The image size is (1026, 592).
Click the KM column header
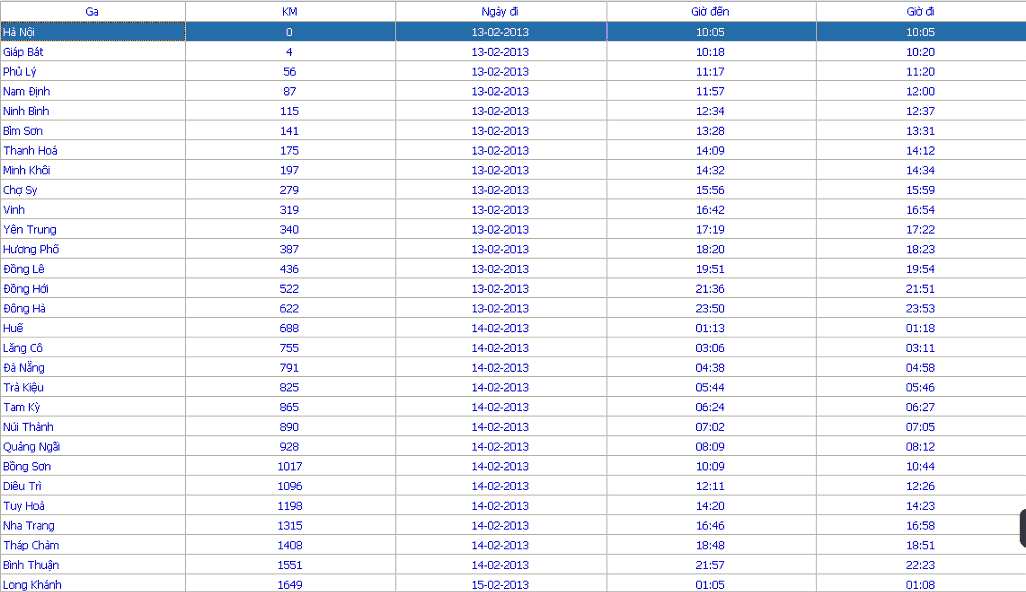point(290,11)
